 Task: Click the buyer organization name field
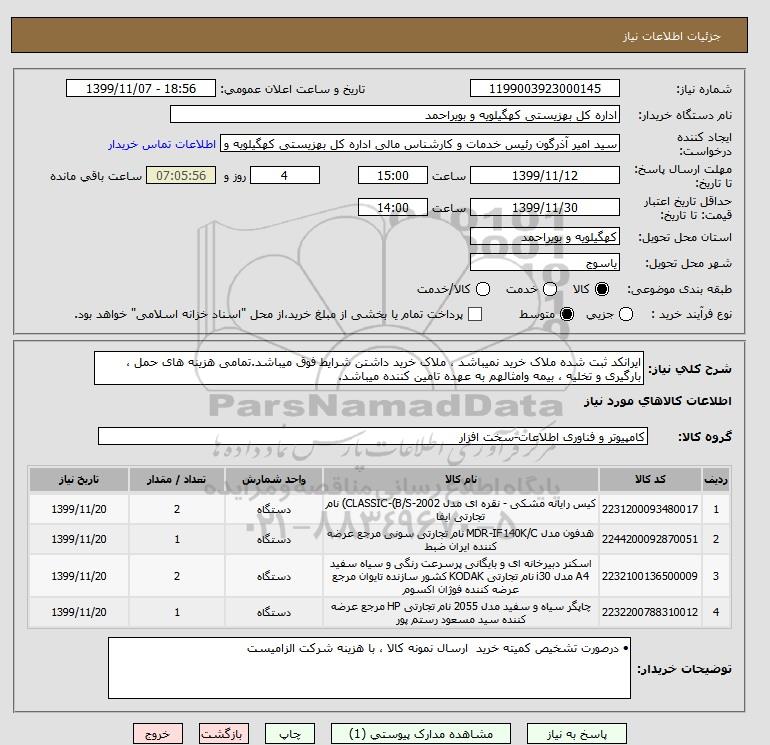click(x=395, y=115)
